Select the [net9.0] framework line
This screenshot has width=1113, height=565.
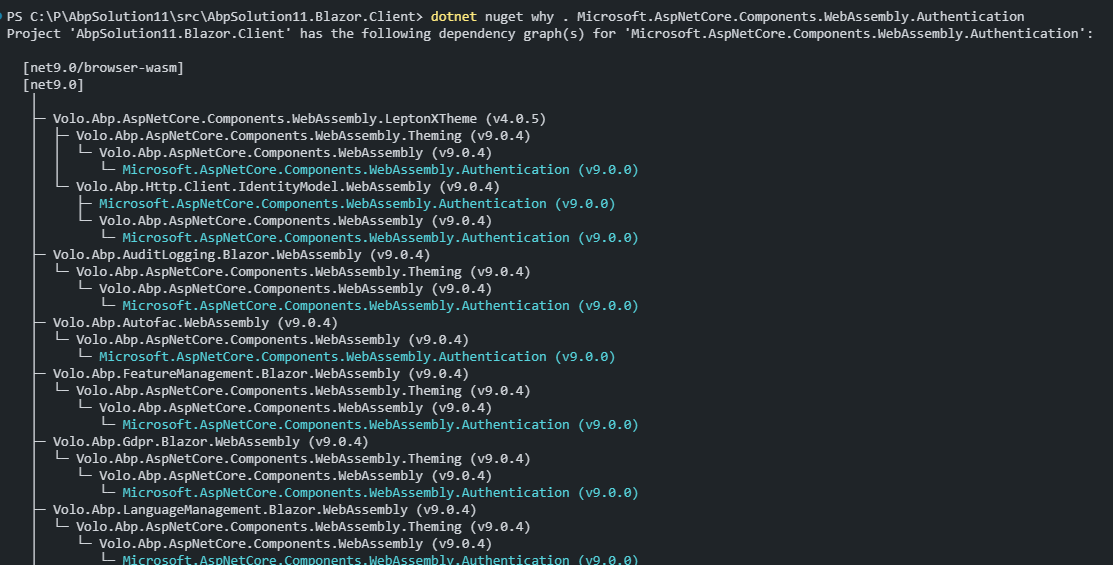tap(53, 84)
